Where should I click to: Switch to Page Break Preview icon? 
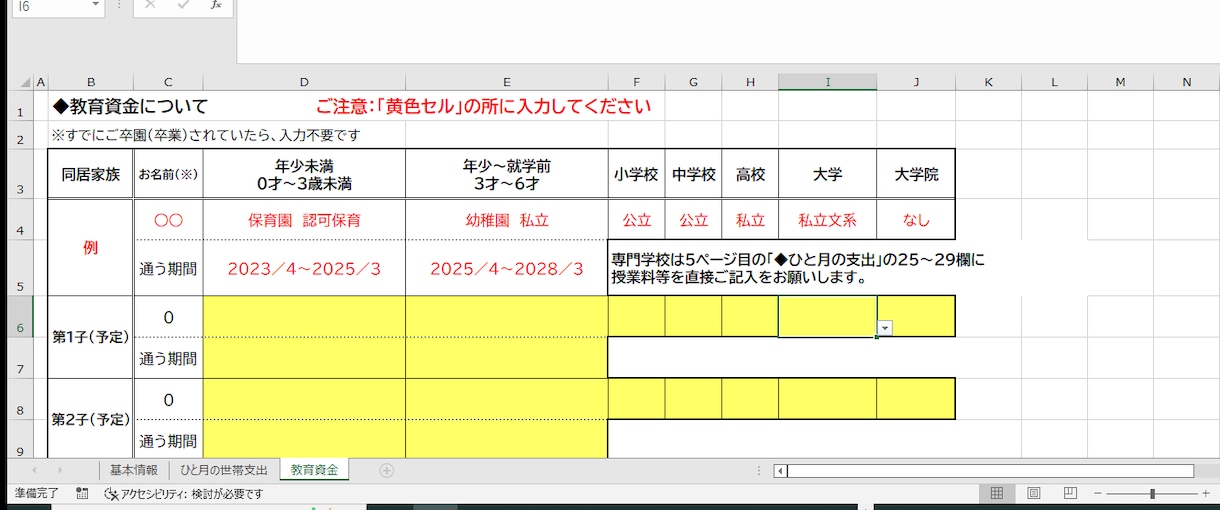[x=1070, y=494]
